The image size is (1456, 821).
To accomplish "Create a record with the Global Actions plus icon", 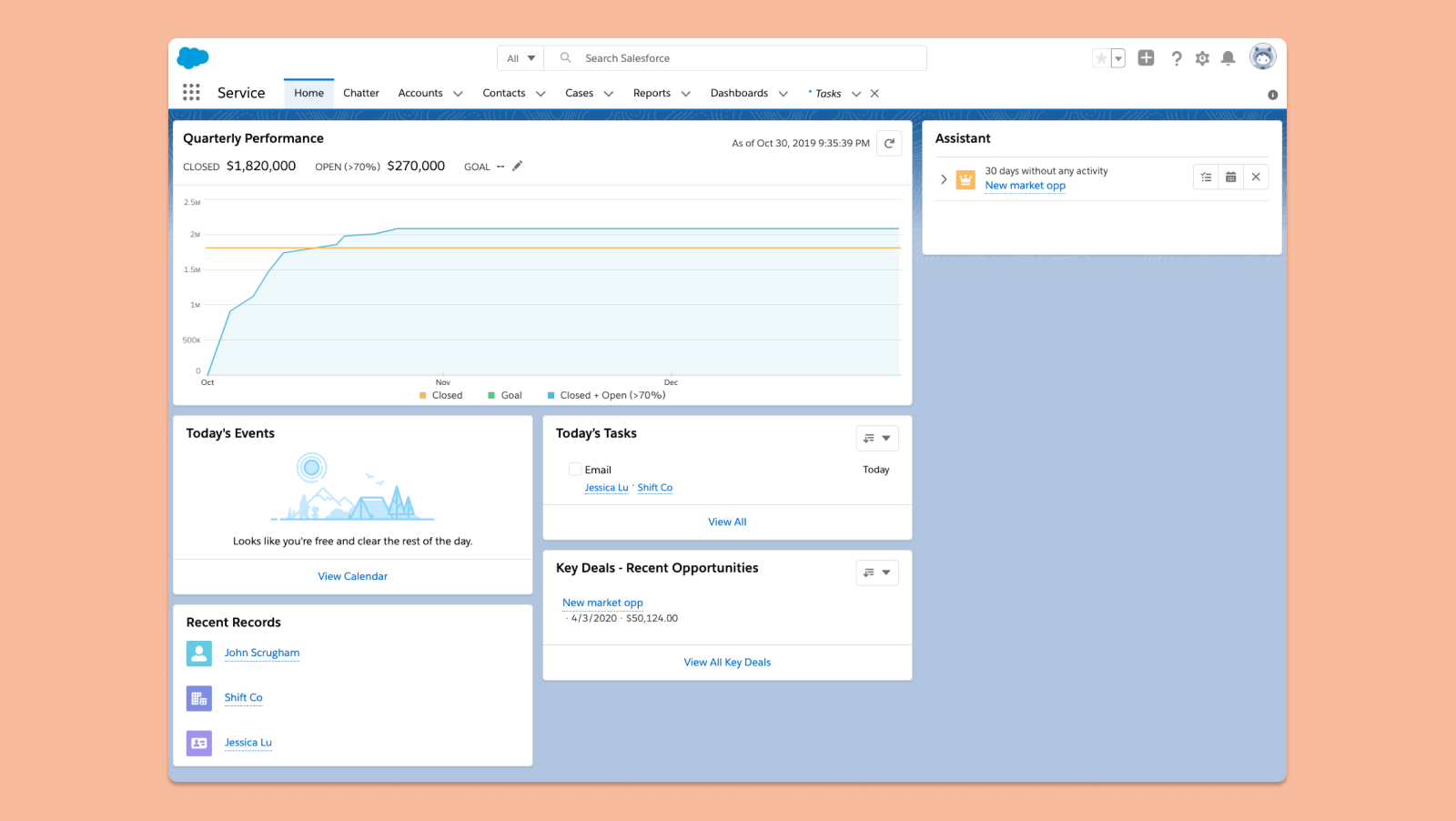I will click(1146, 57).
